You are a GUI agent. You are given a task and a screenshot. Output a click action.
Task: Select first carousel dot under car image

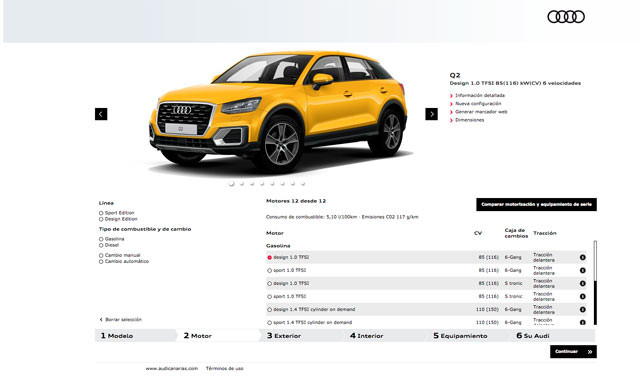[231, 184]
